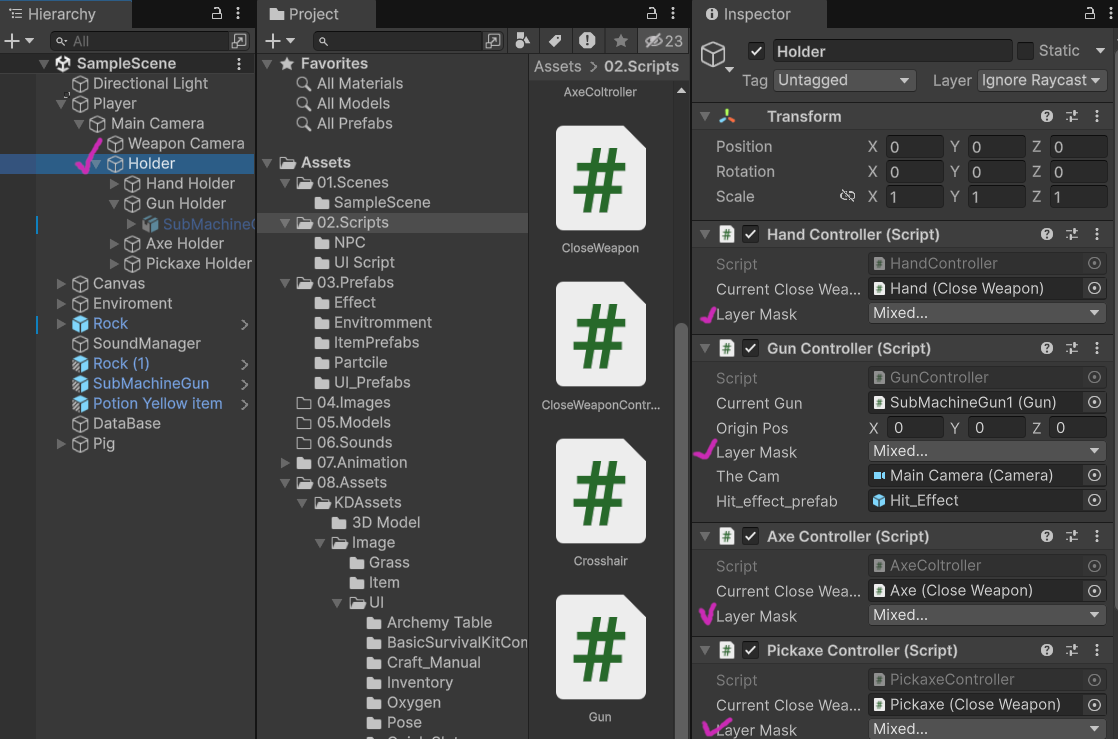The height and width of the screenshot is (739, 1118).
Task: Select the Gun script asset
Action: click(x=600, y=660)
